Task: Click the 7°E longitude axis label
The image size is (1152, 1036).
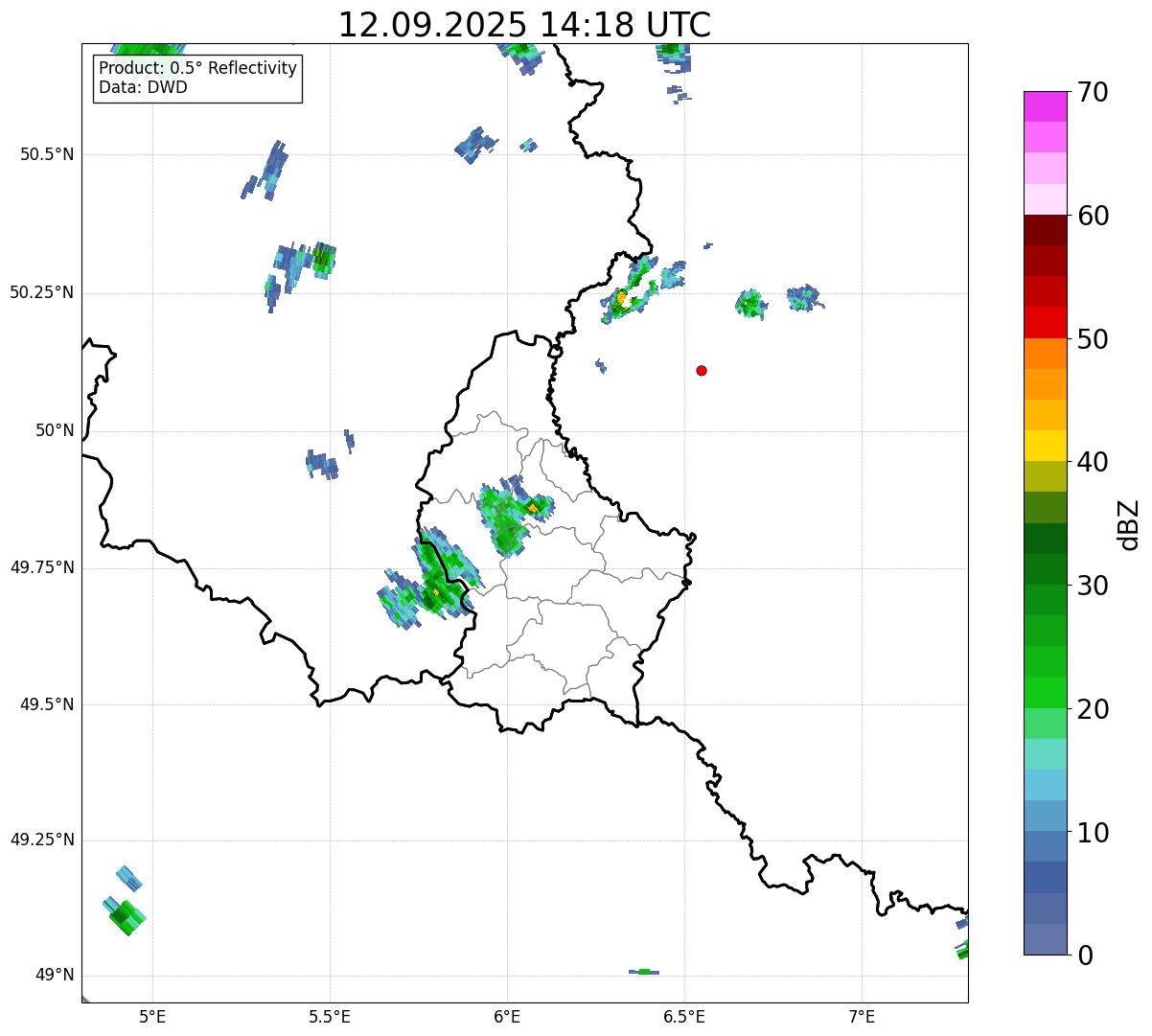Action: pos(862,1016)
